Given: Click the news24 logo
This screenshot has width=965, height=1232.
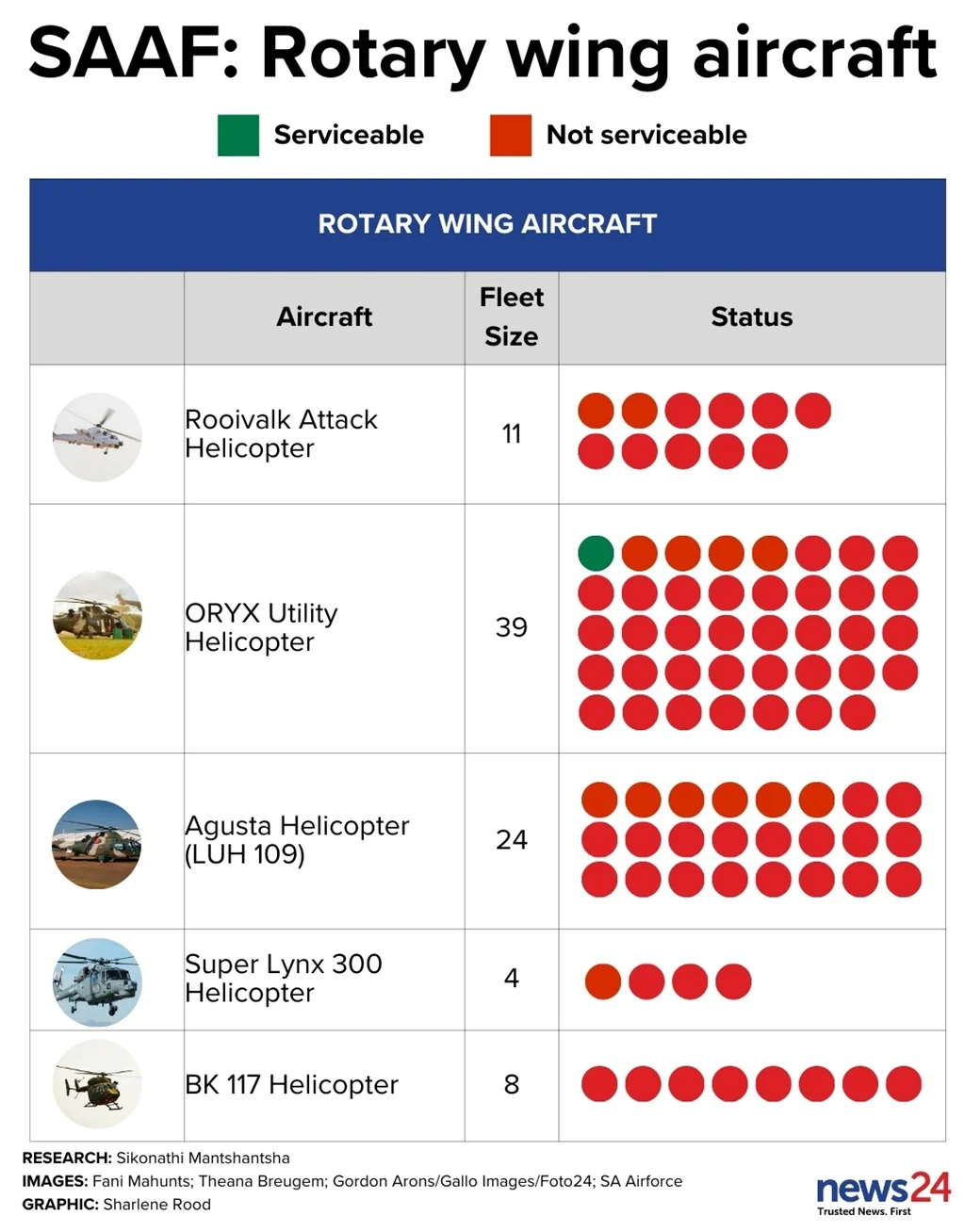Looking at the screenshot, I should 883,1191.
